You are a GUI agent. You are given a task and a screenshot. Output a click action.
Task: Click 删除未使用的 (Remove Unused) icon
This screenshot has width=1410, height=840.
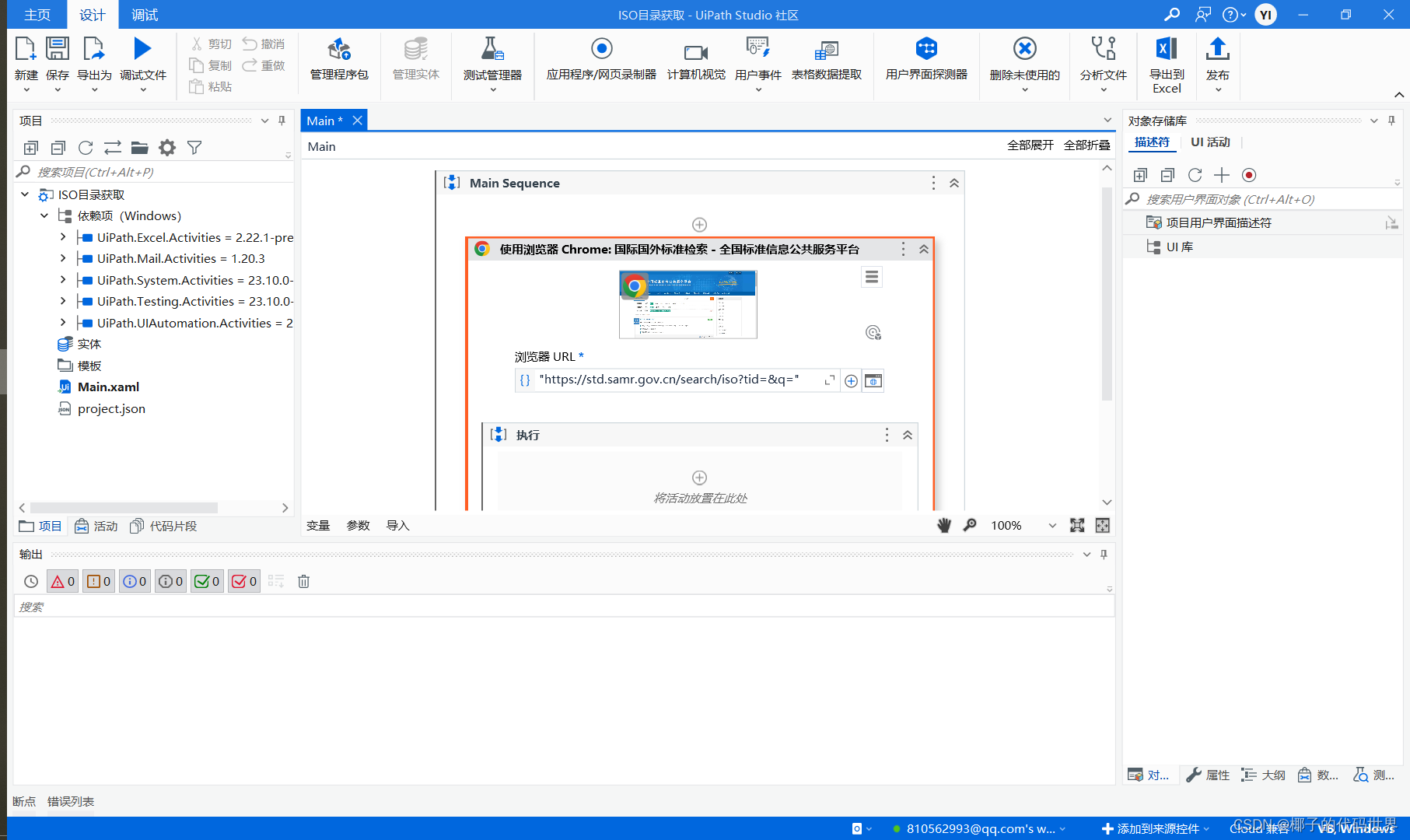click(1025, 49)
